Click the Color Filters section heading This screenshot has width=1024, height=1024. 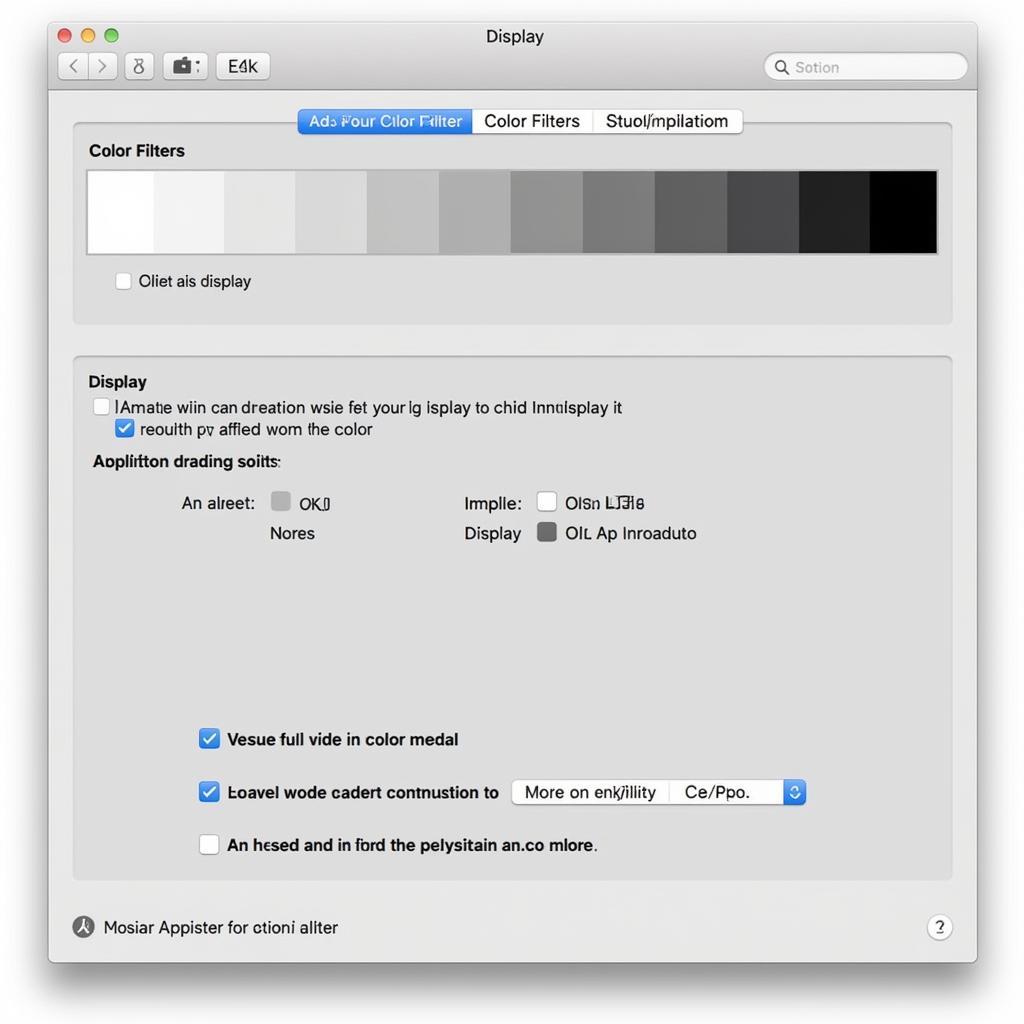tap(137, 151)
